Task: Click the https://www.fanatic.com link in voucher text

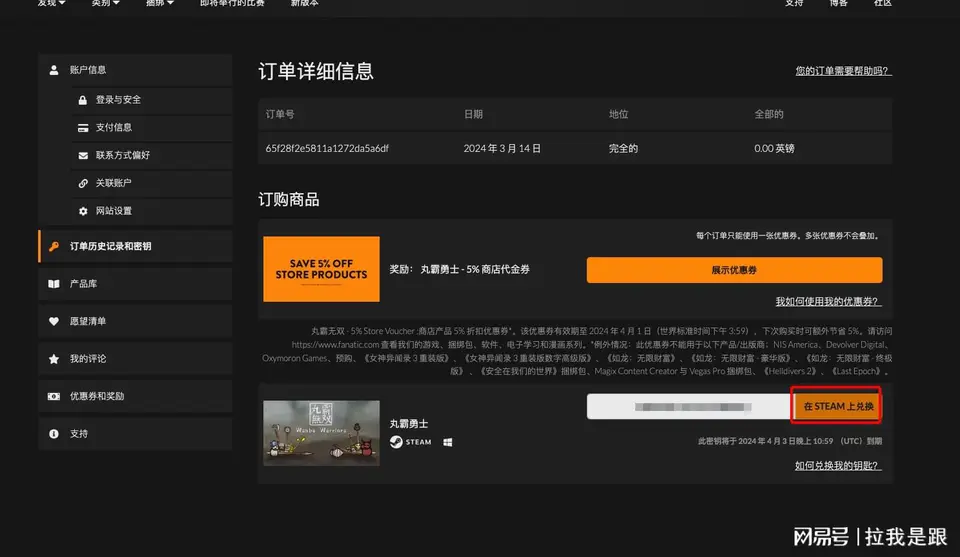Action: [x=336, y=345]
